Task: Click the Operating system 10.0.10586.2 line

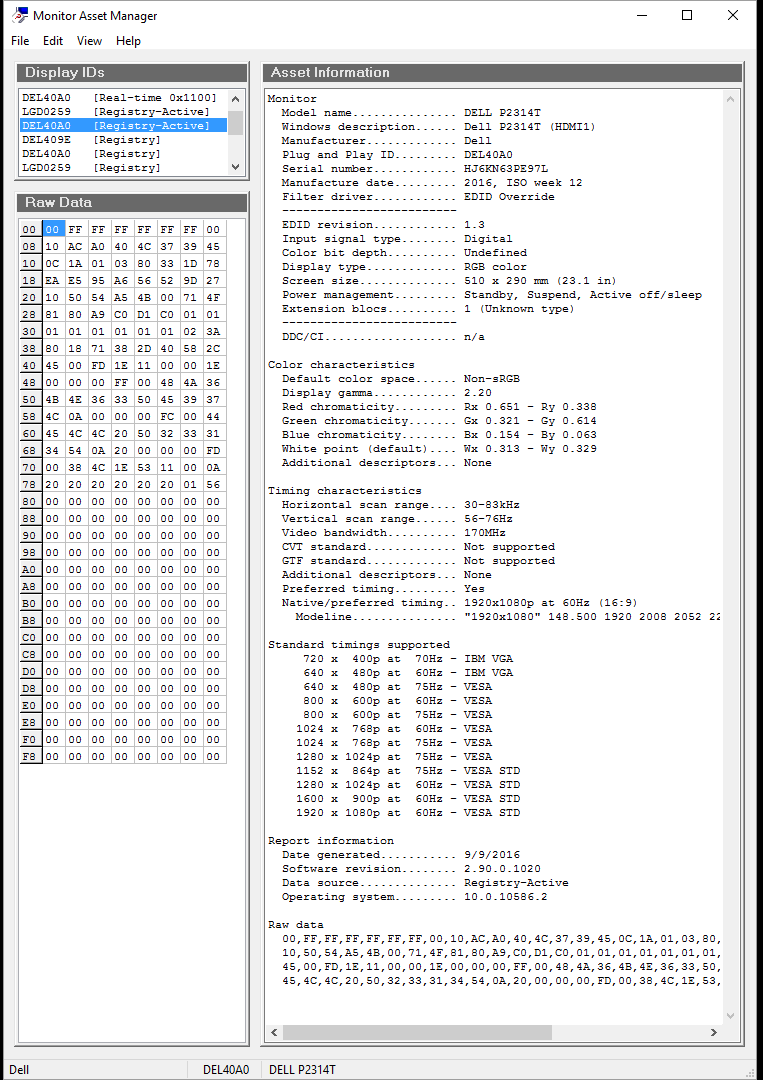Action: pos(414,897)
